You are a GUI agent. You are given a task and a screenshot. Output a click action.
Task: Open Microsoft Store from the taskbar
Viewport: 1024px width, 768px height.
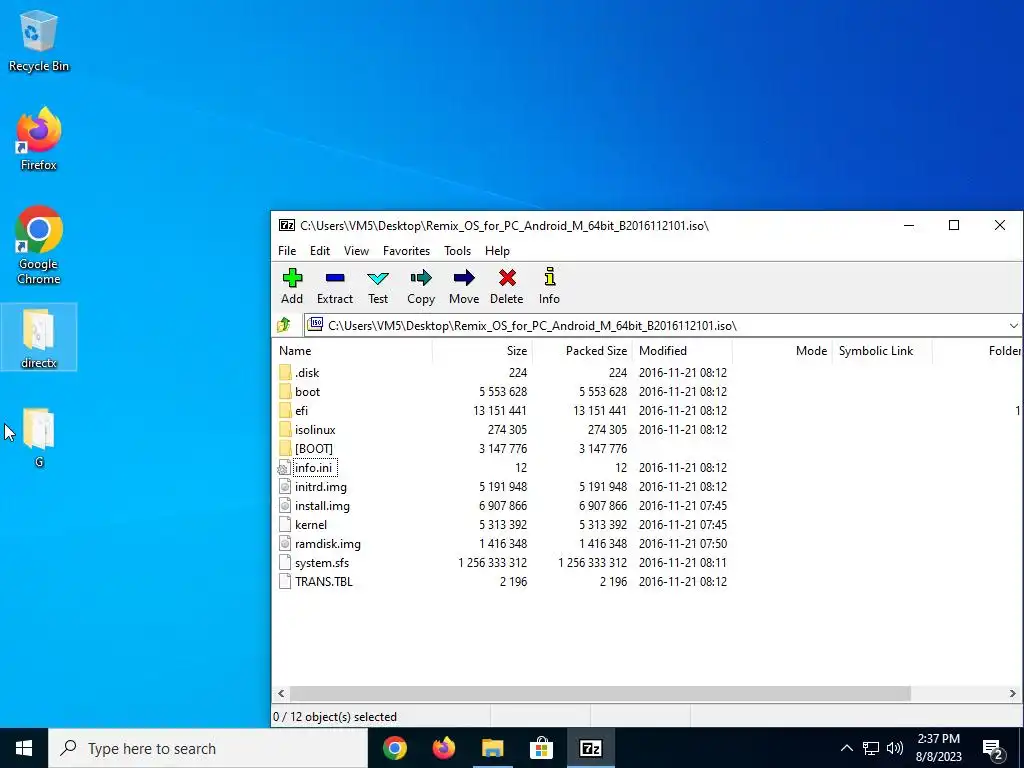point(541,748)
